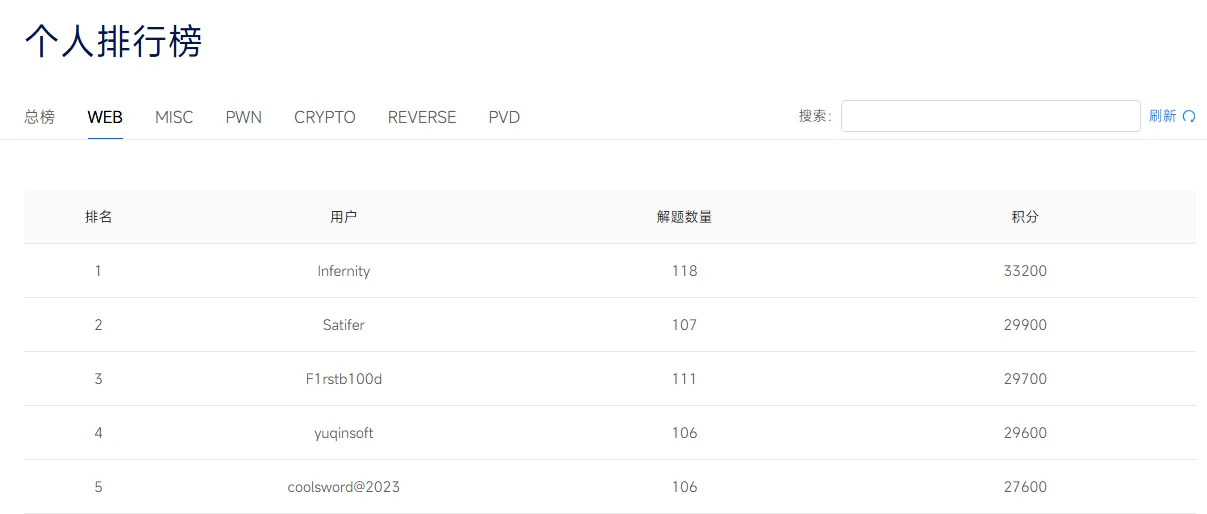Click the 积分 column header
The height and width of the screenshot is (514, 1207).
pyautogui.click(x=1025, y=217)
